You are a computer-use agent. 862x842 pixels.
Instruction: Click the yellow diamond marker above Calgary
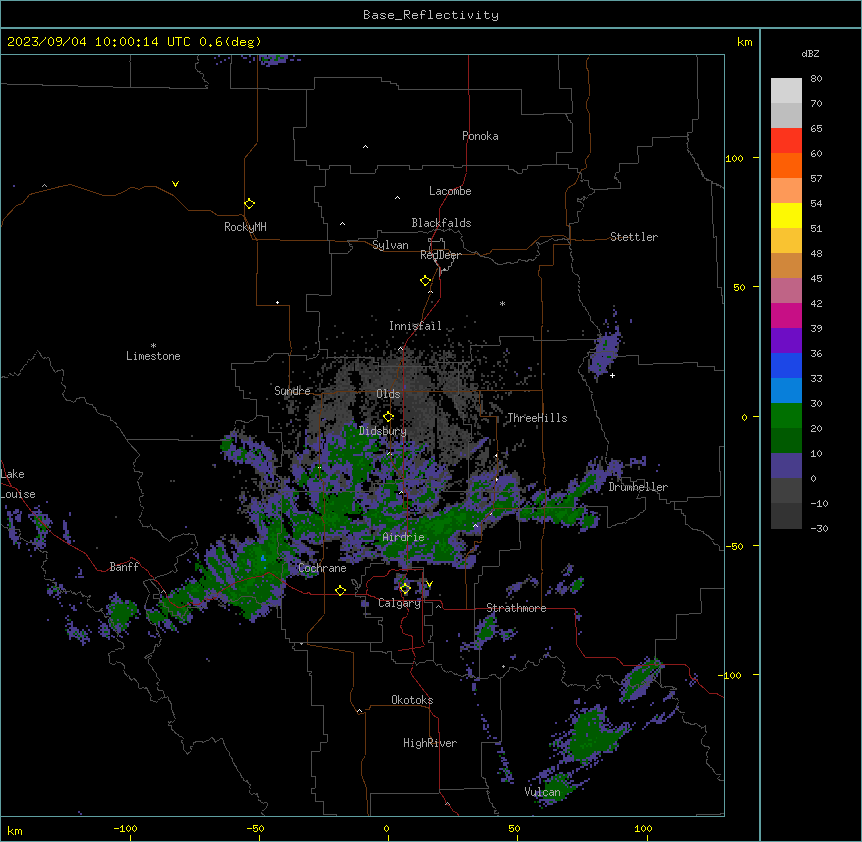pyautogui.click(x=405, y=589)
